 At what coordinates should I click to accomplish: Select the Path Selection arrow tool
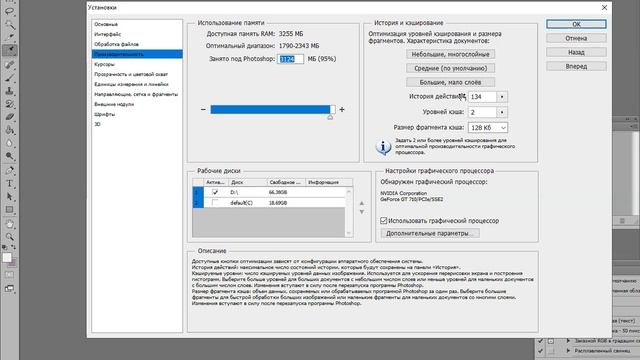point(9,196)
